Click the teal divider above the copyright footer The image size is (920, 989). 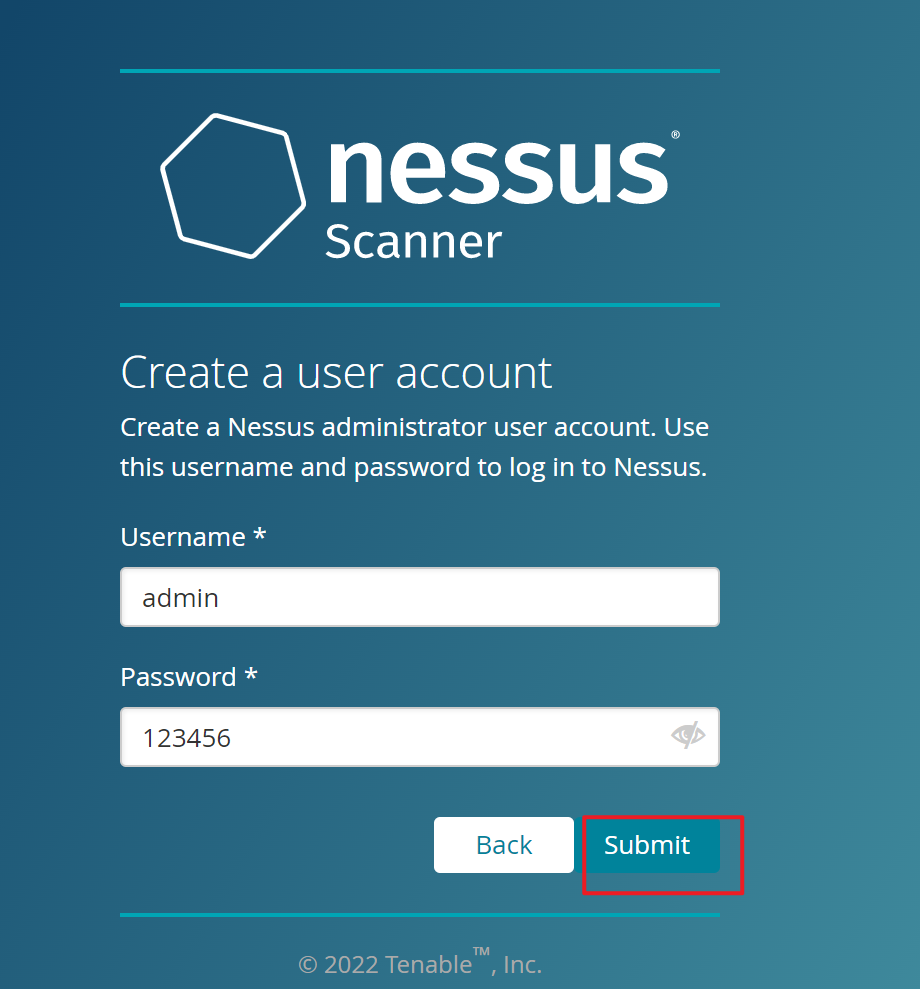pos(420,915)
